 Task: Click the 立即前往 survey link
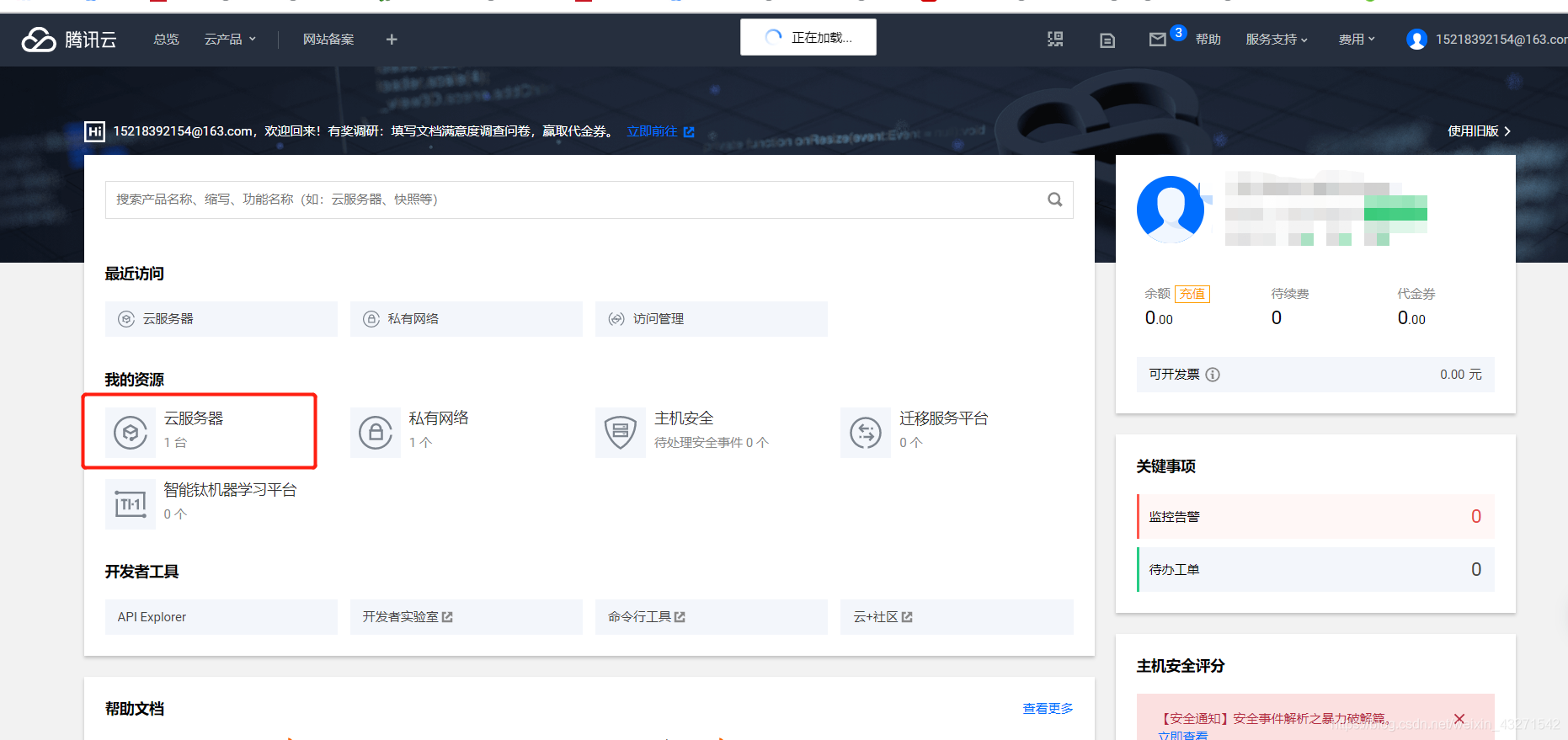(652, 131)
